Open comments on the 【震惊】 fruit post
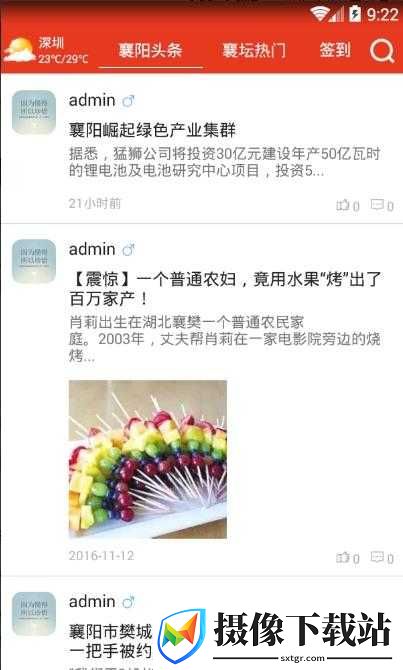Screen dimensions: 403x670 point(382,557)
